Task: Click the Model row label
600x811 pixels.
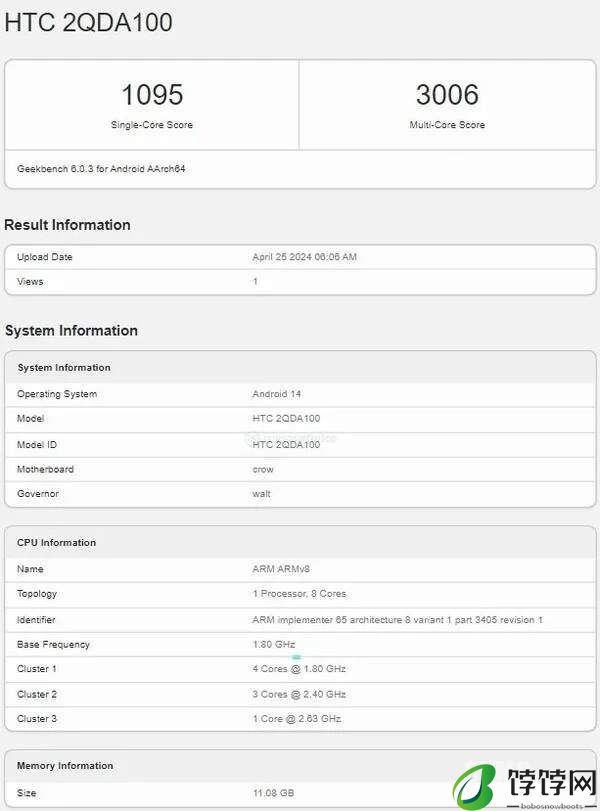Action: click(31, 418)
